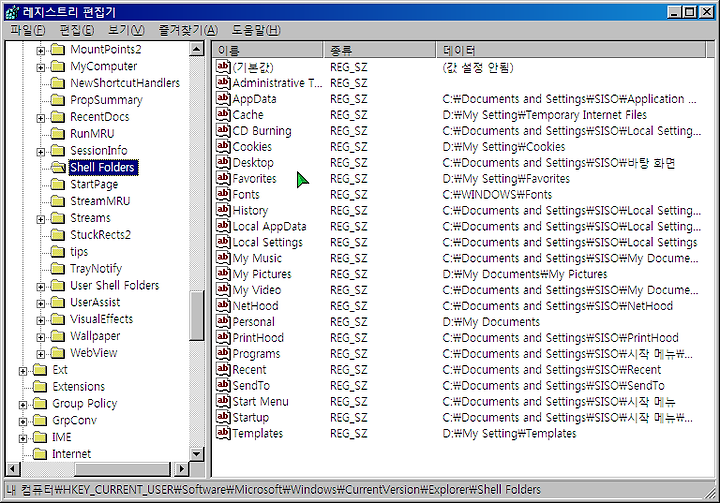Viewport: 720px width, 503px height.
Task: Click the tree pane scroll up arrow
Action: (x=197, y=49)
